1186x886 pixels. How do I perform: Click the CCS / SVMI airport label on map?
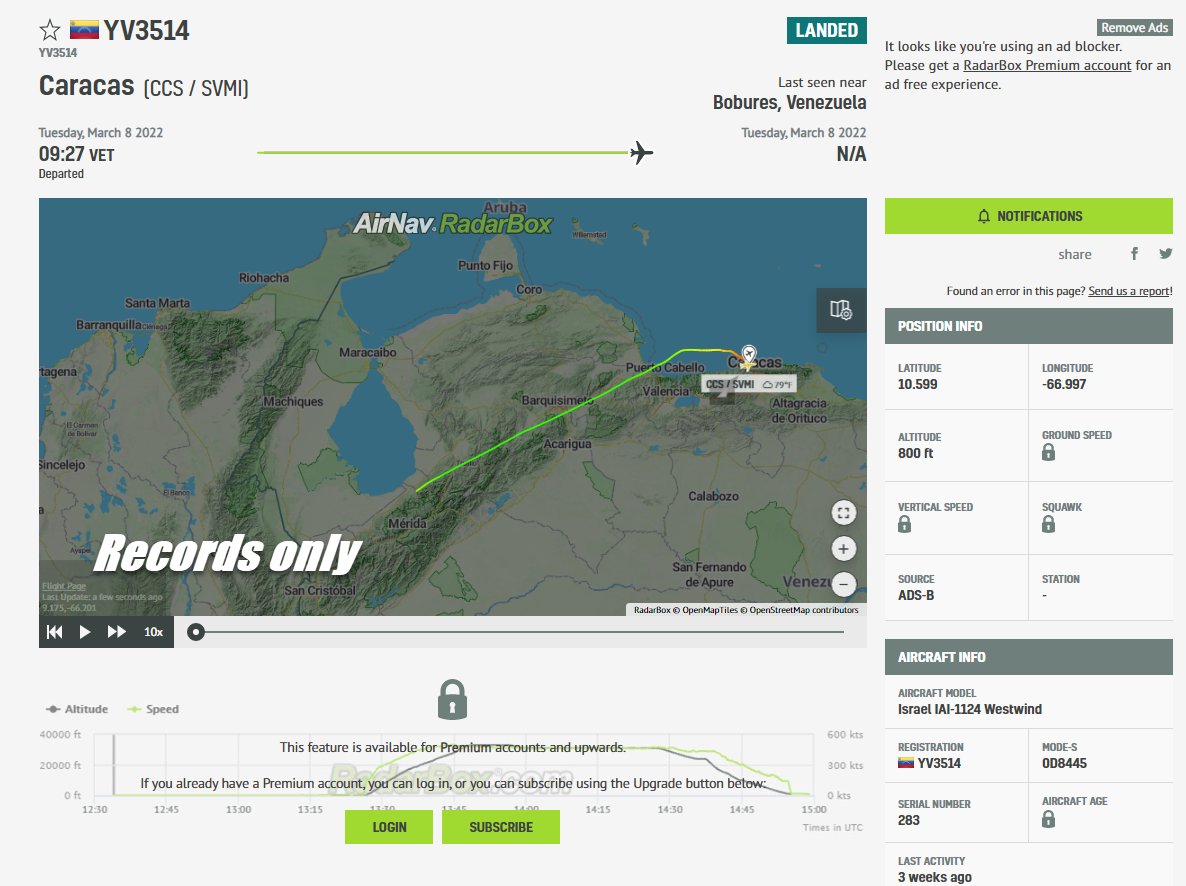749,384
